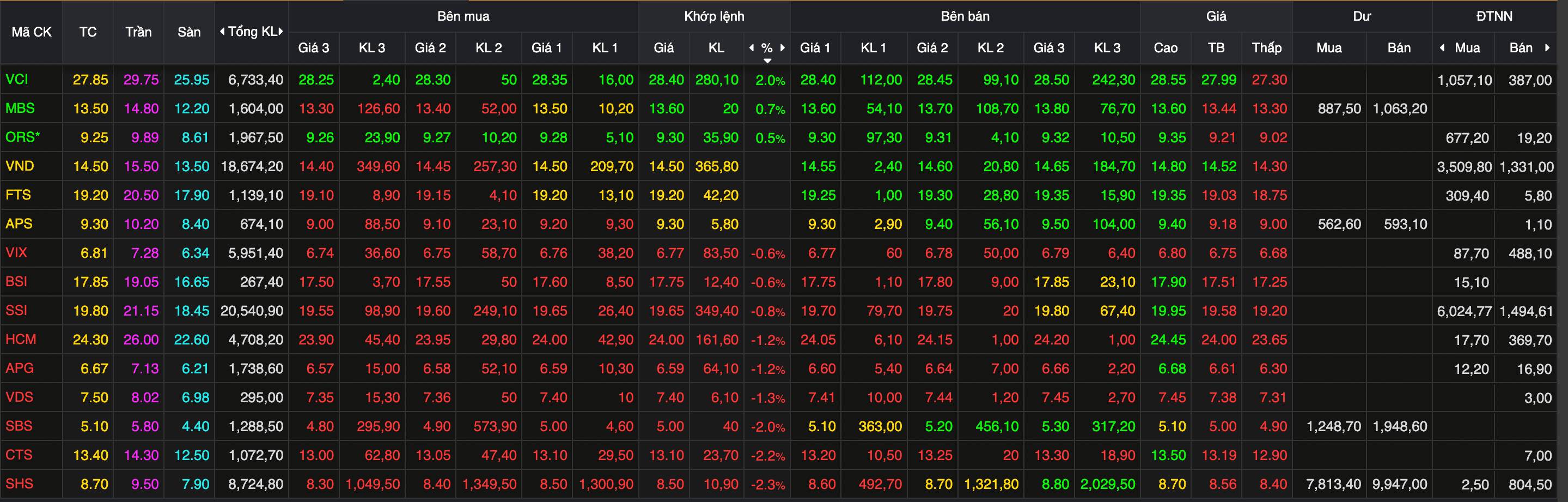The height and width of the screenshot is (502, 1568).
Task: Open the FTS stock symbol
Action: [19, 195]
